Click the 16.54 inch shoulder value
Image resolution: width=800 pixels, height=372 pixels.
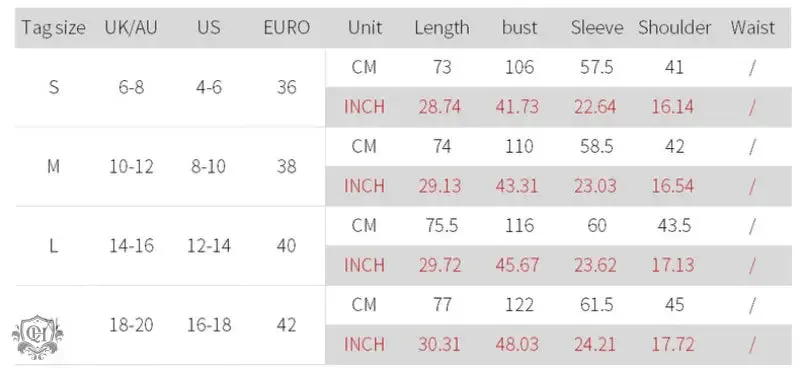click(x=672, y=186)
